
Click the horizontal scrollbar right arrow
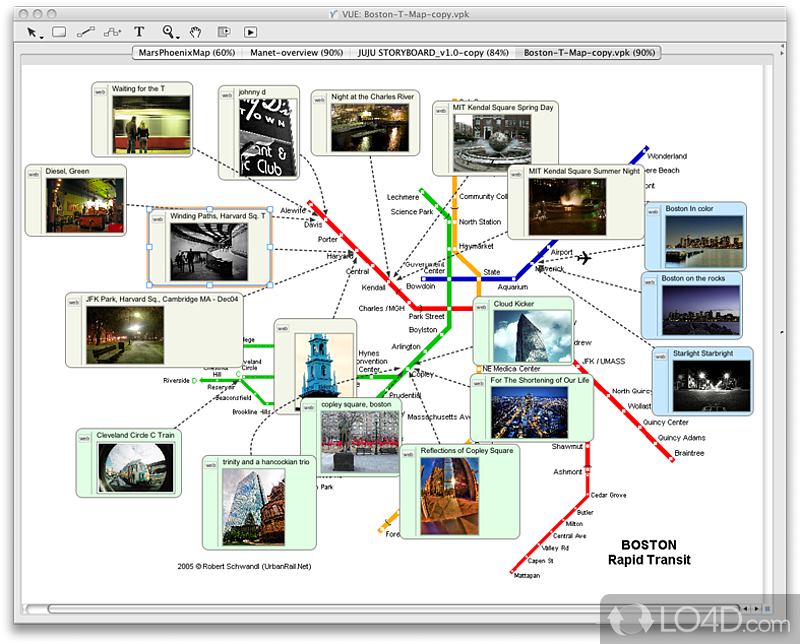point(754,607)
